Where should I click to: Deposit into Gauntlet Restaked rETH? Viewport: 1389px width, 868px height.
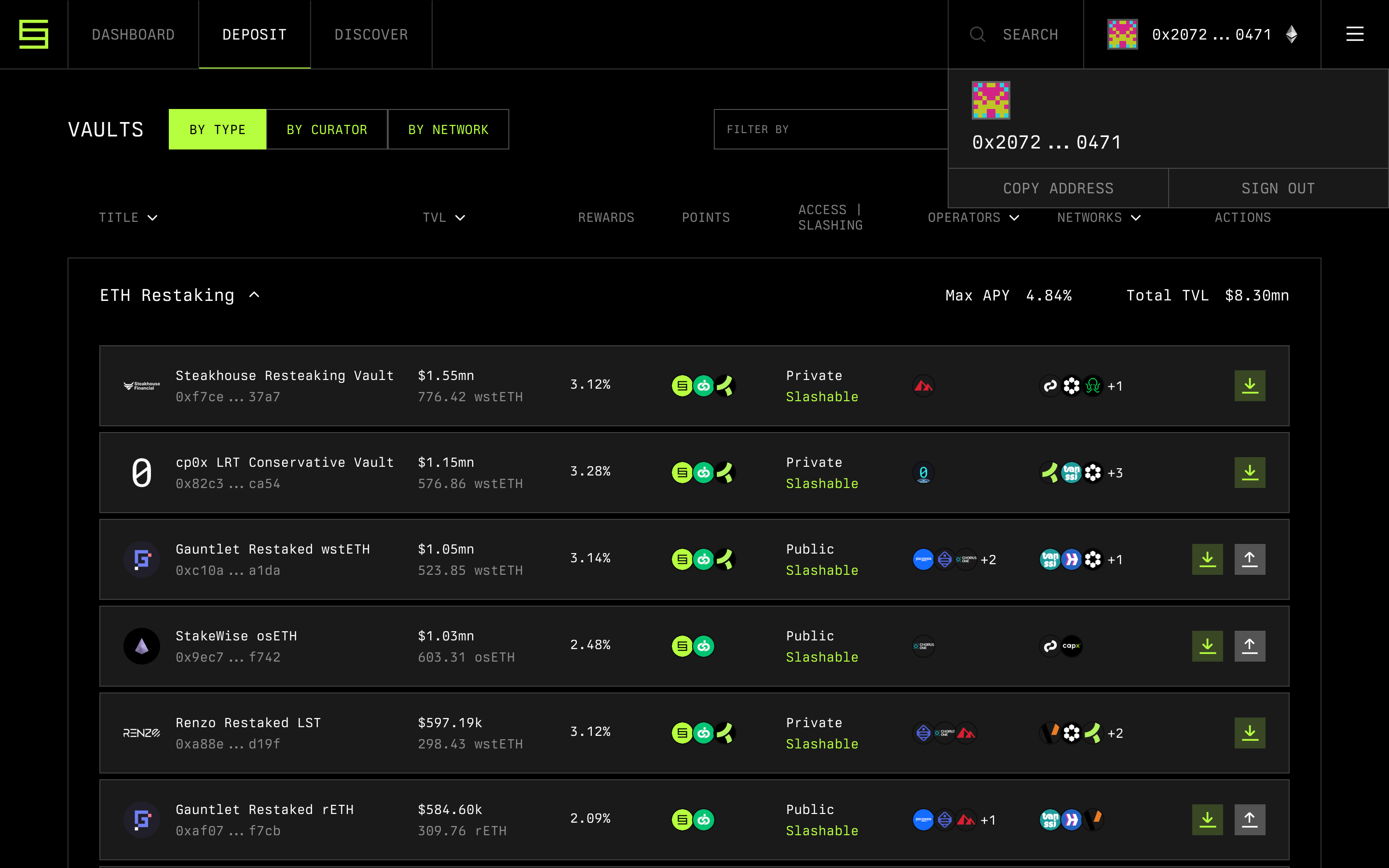point(1207,820)
